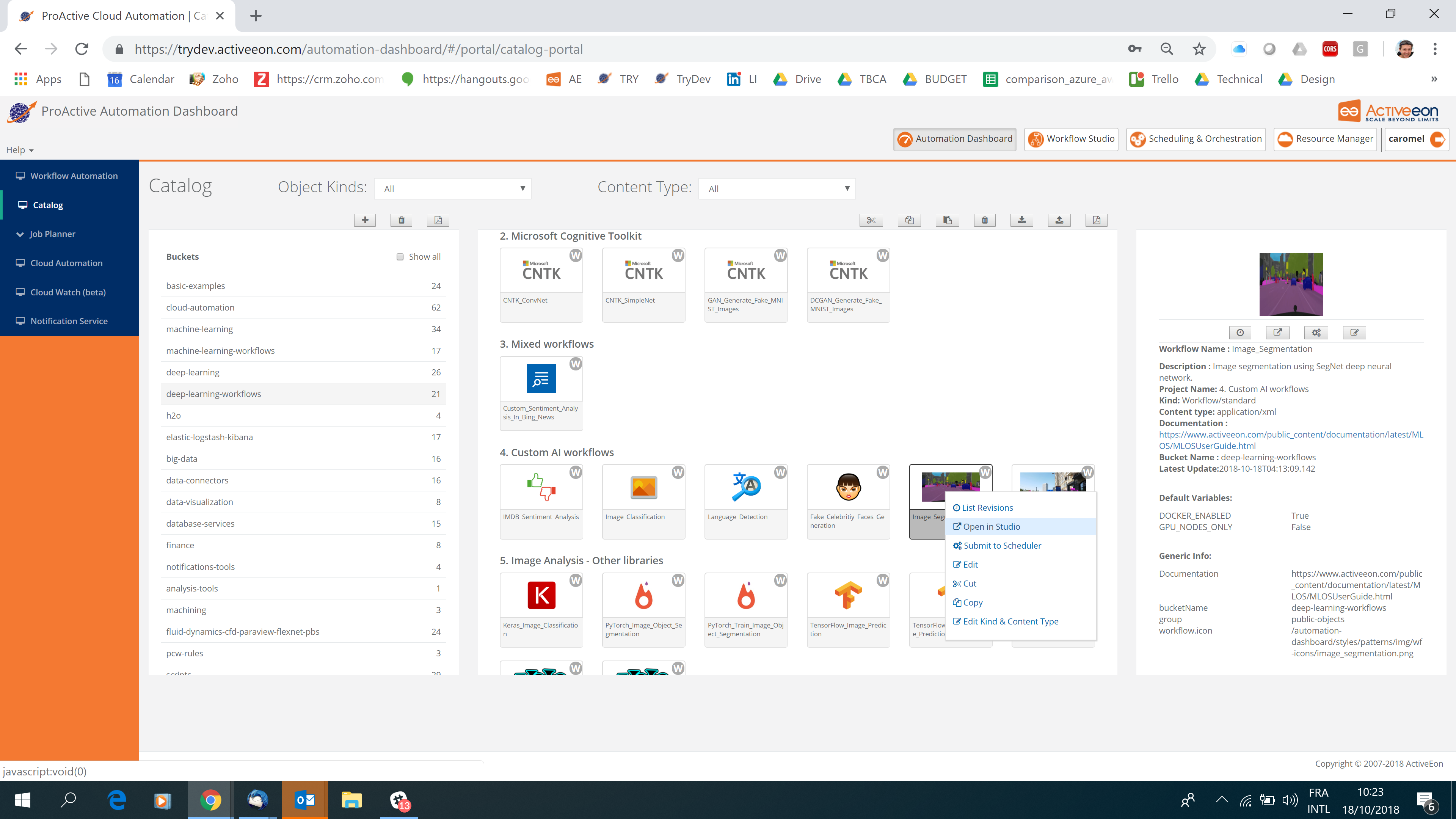The image size is (1456, 819).
Task: Go to Notification Service in sidebar
Action: pos(69,321)
